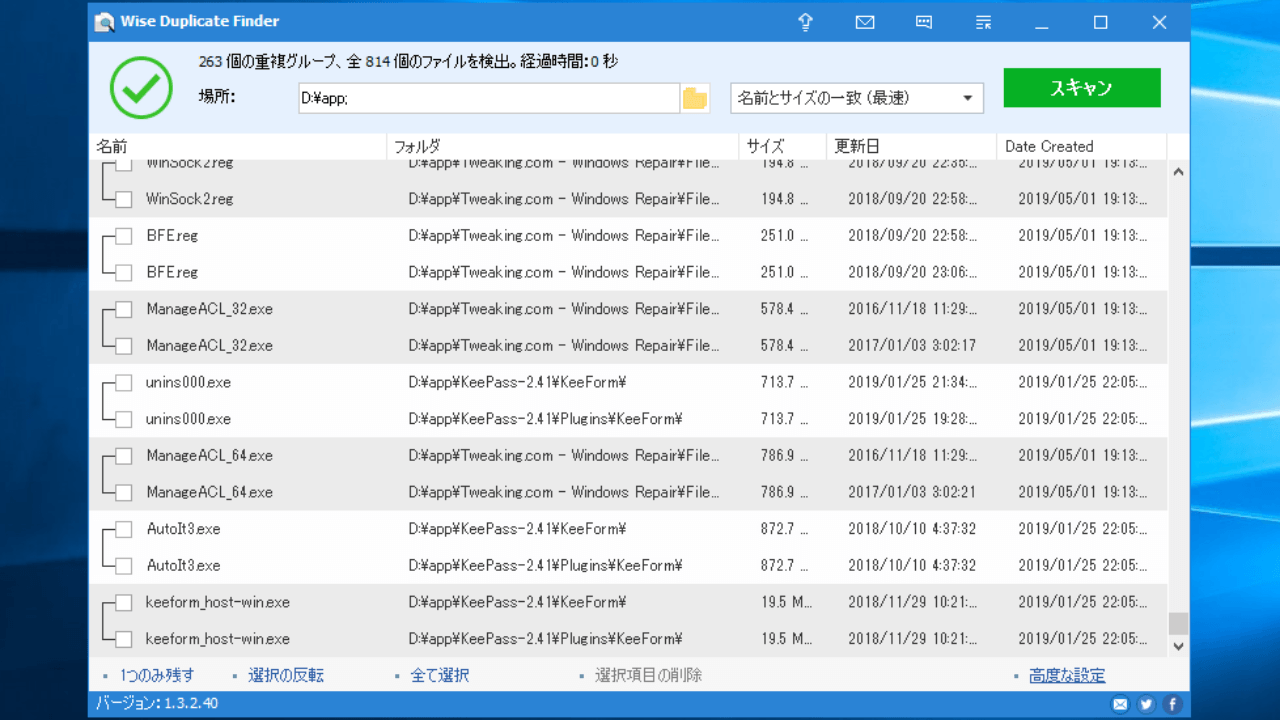Click date 2018/10/10 4:37:32 in KeeForm¥ row
Viewport: 1280px width, 720px height.
point(912,529)
